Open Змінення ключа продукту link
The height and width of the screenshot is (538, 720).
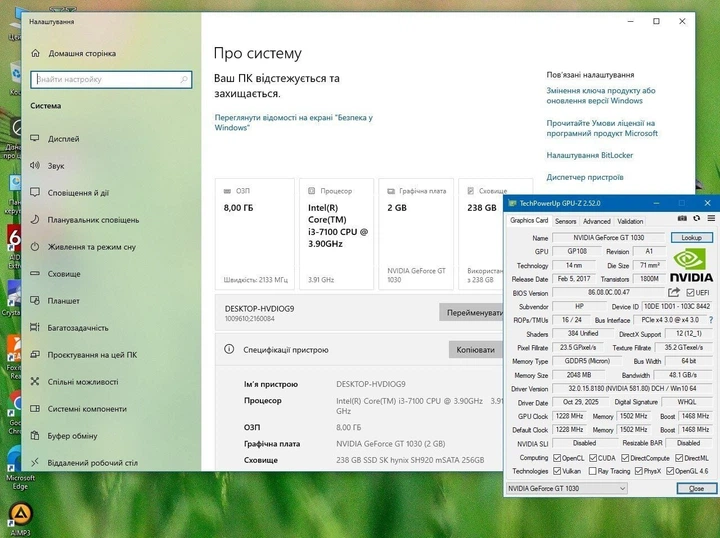(601, 95)
